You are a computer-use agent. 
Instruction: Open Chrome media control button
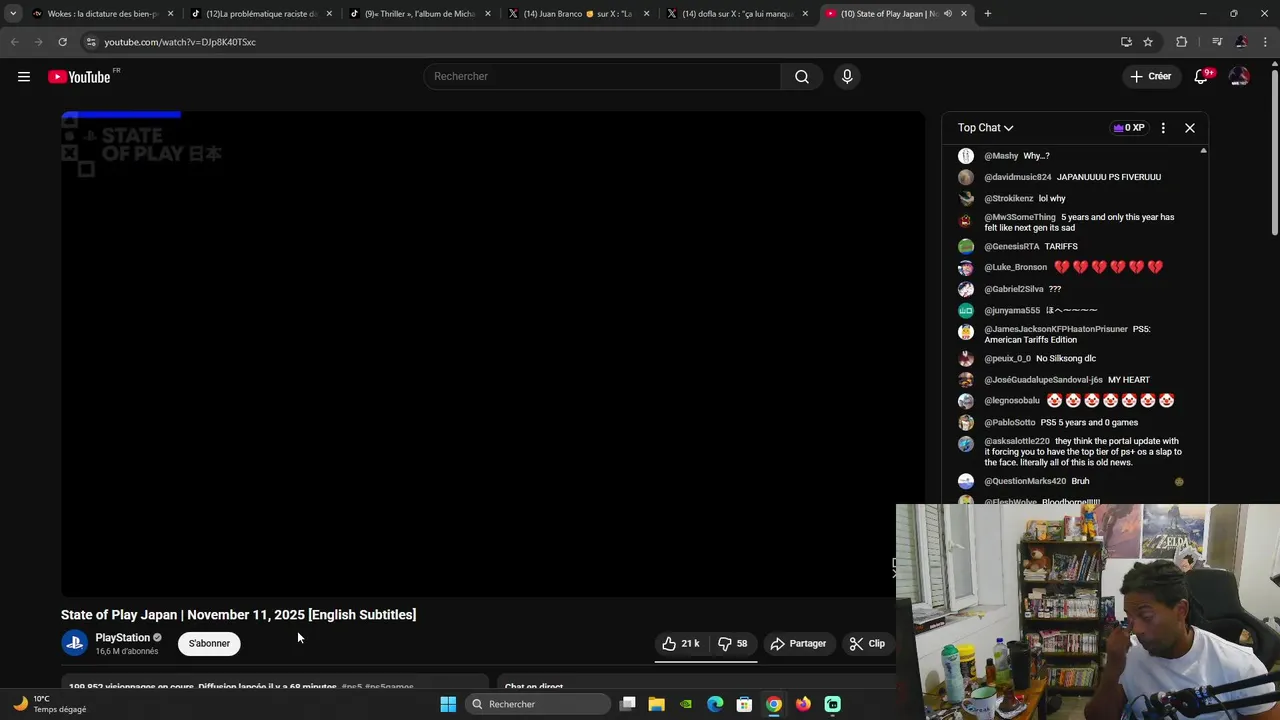pyautogui.click(x=1217, y=42)
